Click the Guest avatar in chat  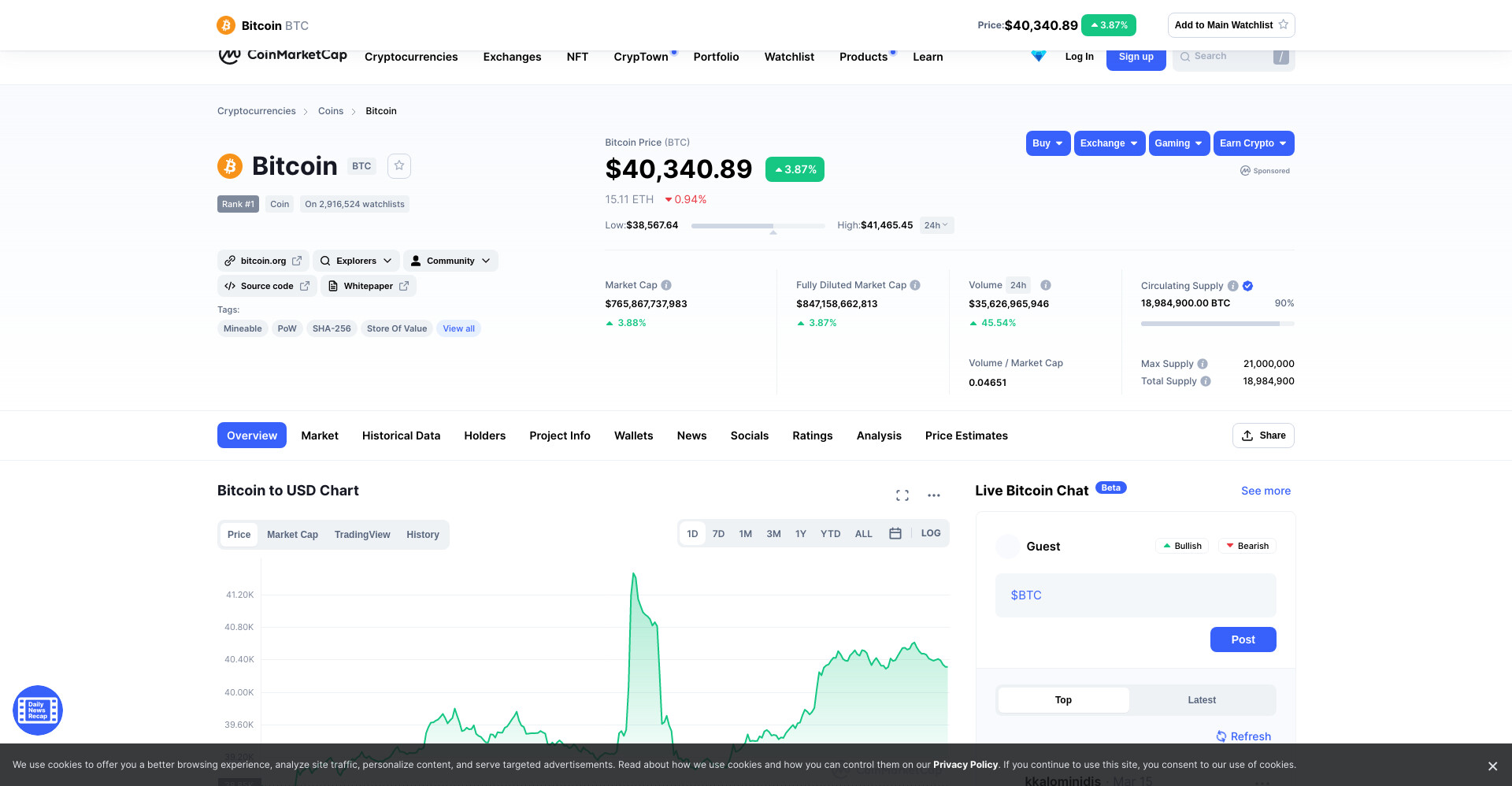[x=1008, y=547]
